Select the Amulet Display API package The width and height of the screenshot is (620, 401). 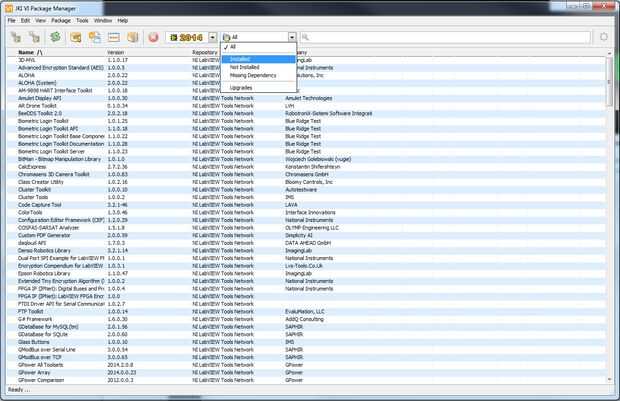(306, 98)
